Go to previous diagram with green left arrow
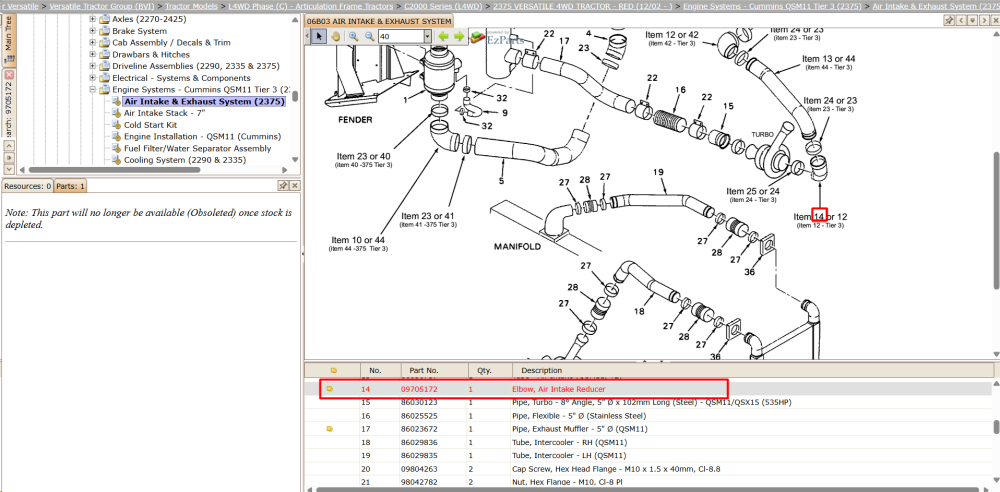 (443, 36)
